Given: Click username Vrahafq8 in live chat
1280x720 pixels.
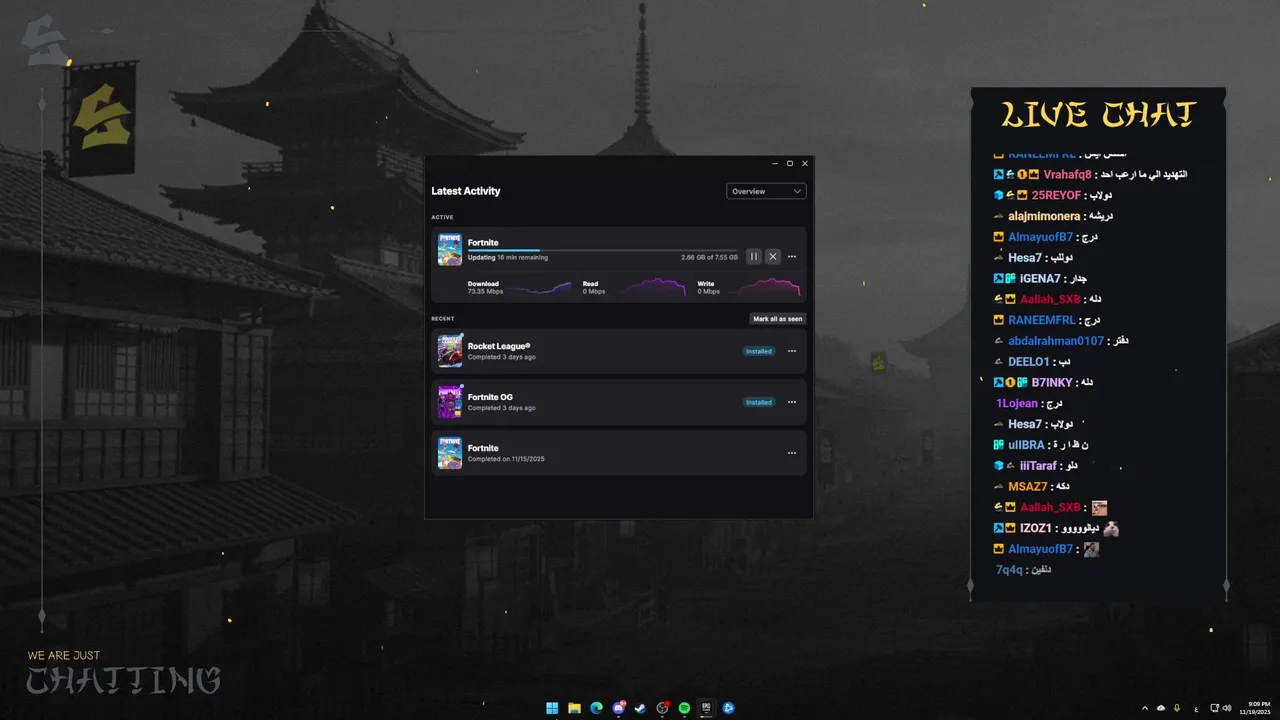Looking at the screenshot, I should (1068, 174).
